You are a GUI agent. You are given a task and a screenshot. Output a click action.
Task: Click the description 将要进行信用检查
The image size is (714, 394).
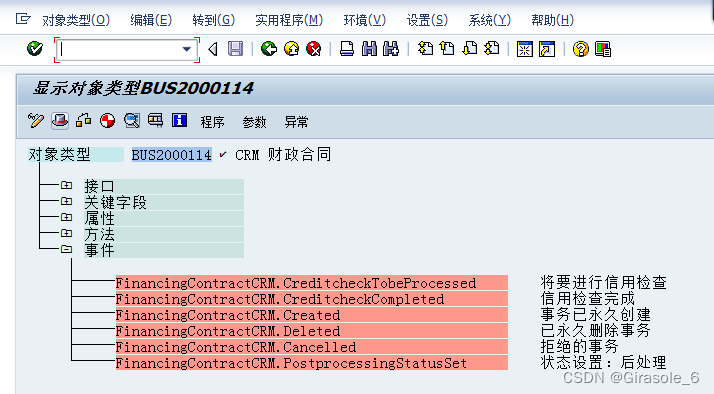click(603, 282)
